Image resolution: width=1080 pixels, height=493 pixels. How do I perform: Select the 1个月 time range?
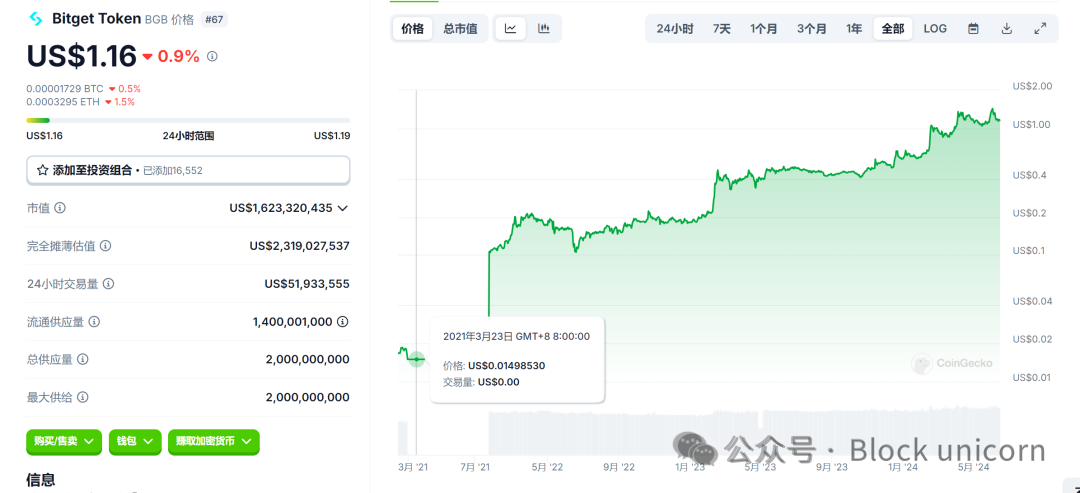point(763,29)
